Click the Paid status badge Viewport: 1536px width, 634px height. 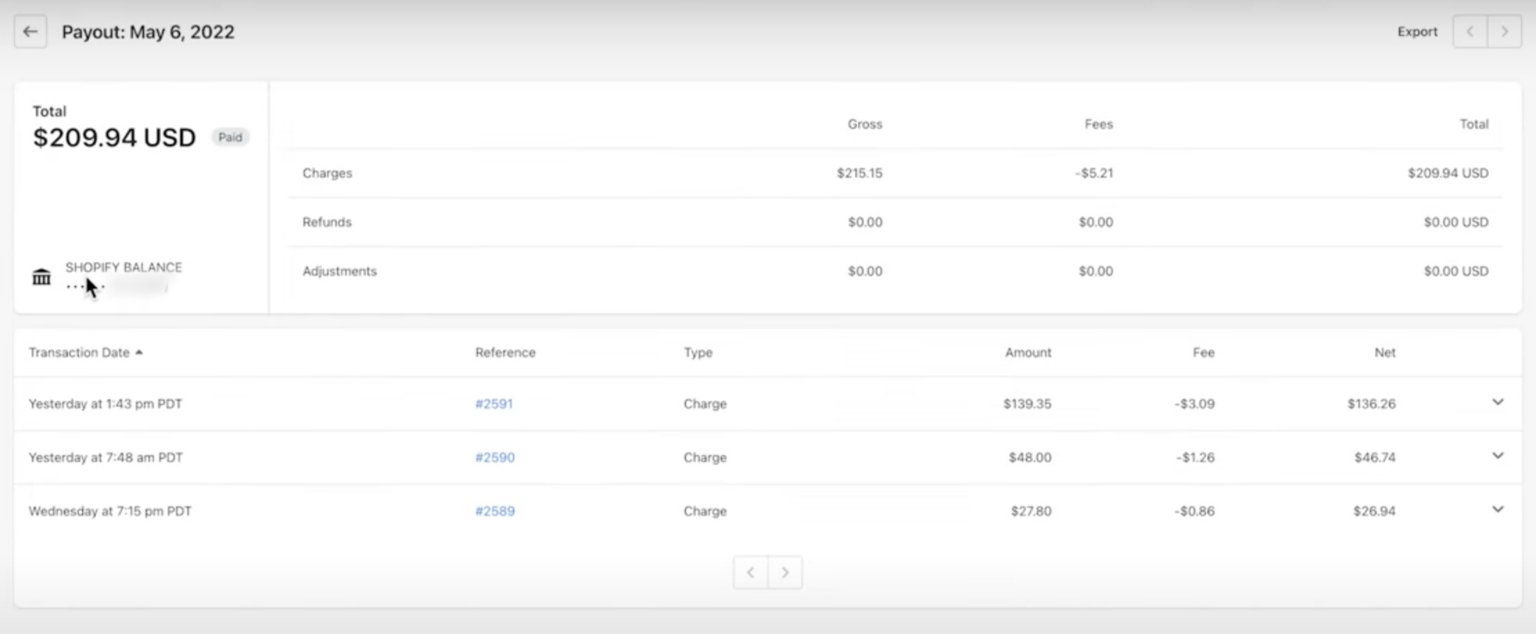click(230, 137)
